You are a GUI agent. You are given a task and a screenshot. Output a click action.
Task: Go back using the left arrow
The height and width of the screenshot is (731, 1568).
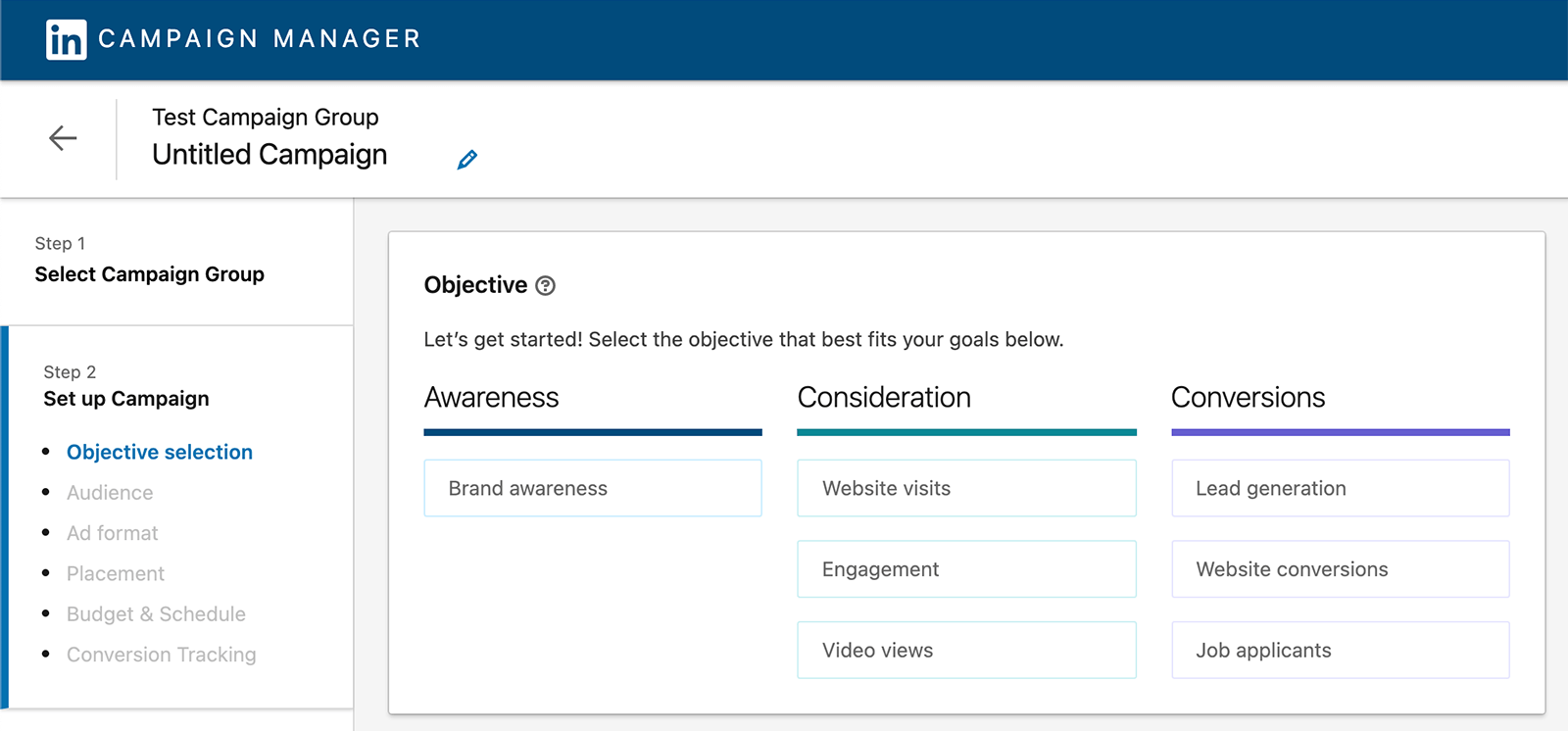click(63, 138)
